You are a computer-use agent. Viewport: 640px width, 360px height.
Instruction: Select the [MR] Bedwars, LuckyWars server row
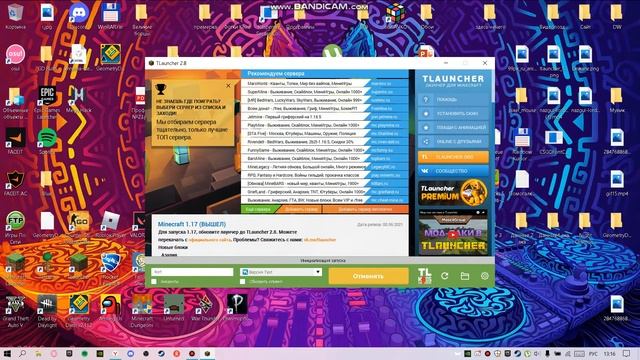tap(324, 100)
